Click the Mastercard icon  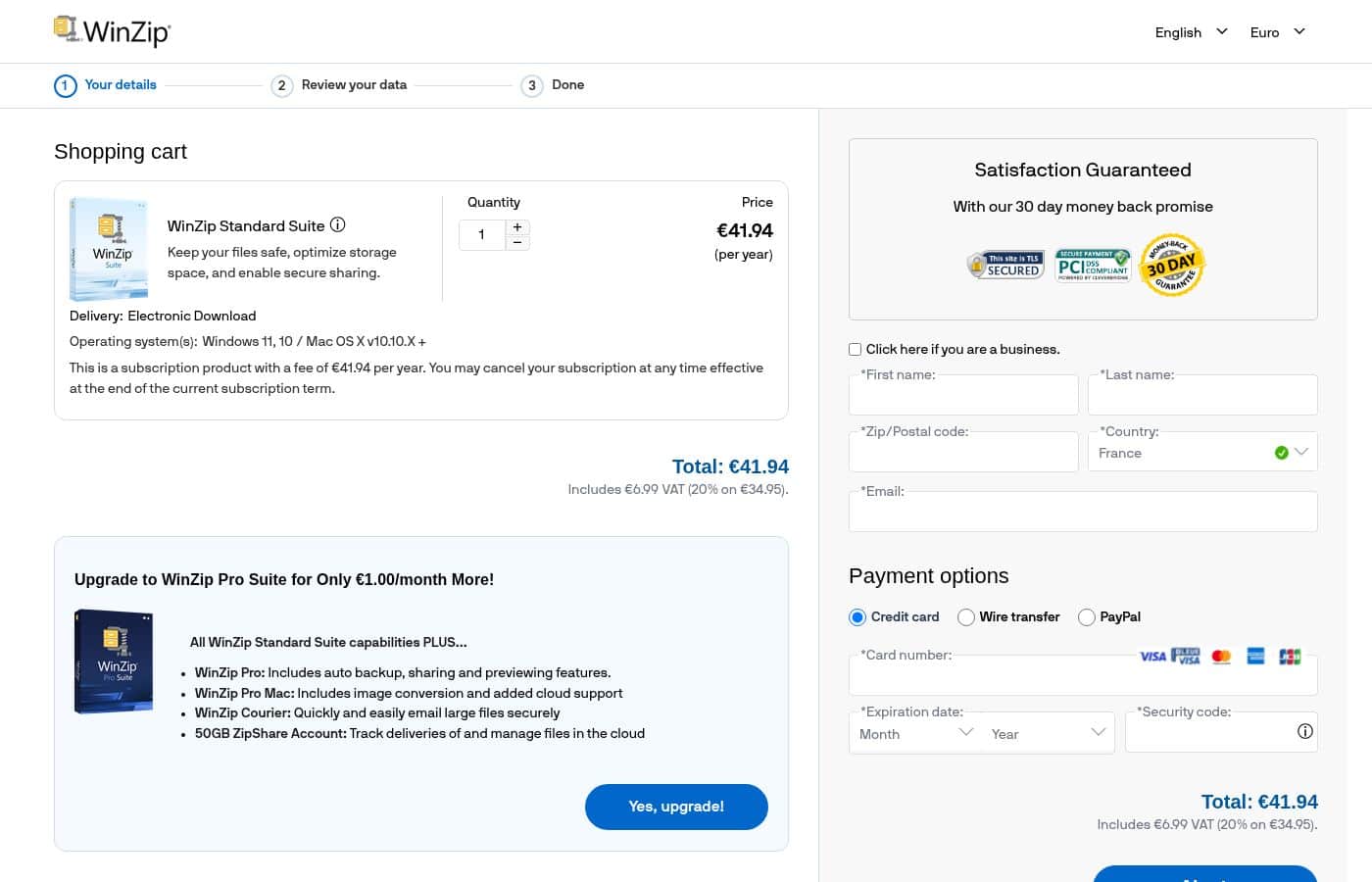tap(1221, 657)
